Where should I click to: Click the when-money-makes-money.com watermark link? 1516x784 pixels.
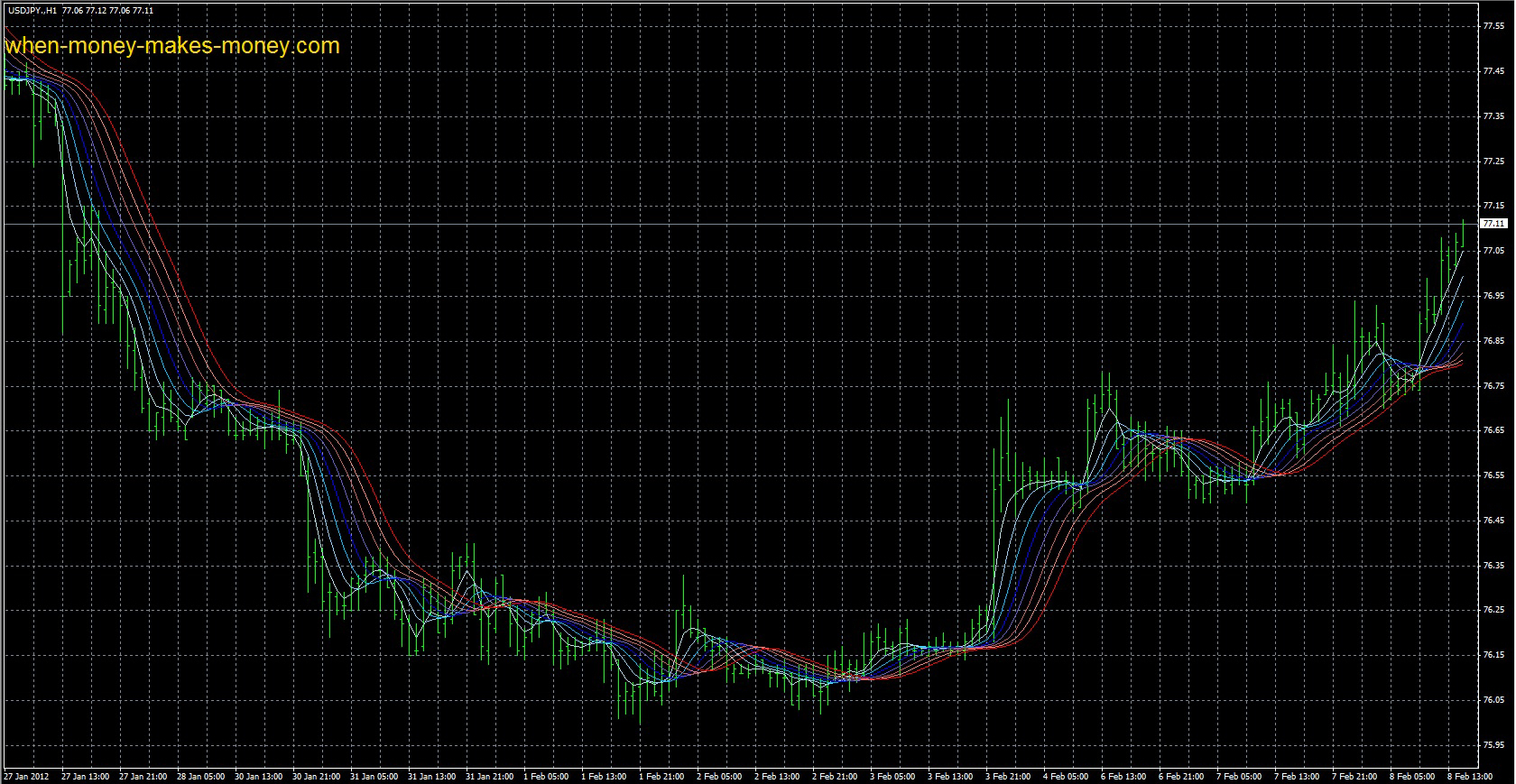click(172, 46)
